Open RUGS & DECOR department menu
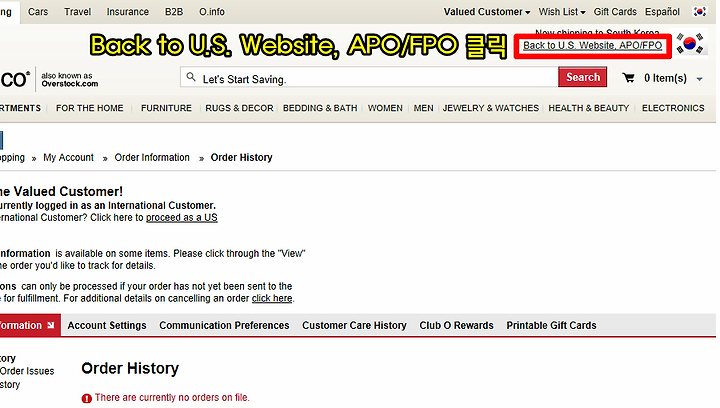The height and width of the screenshot is (408, 720). (x=239, y=108)
